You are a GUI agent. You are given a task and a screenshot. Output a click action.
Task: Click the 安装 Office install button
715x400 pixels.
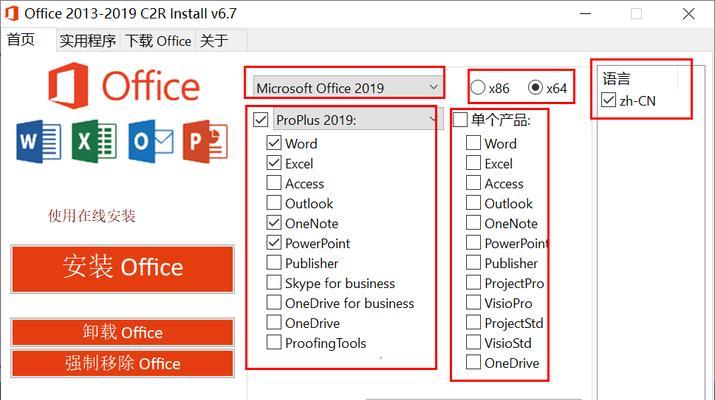(x=123, y=269)
